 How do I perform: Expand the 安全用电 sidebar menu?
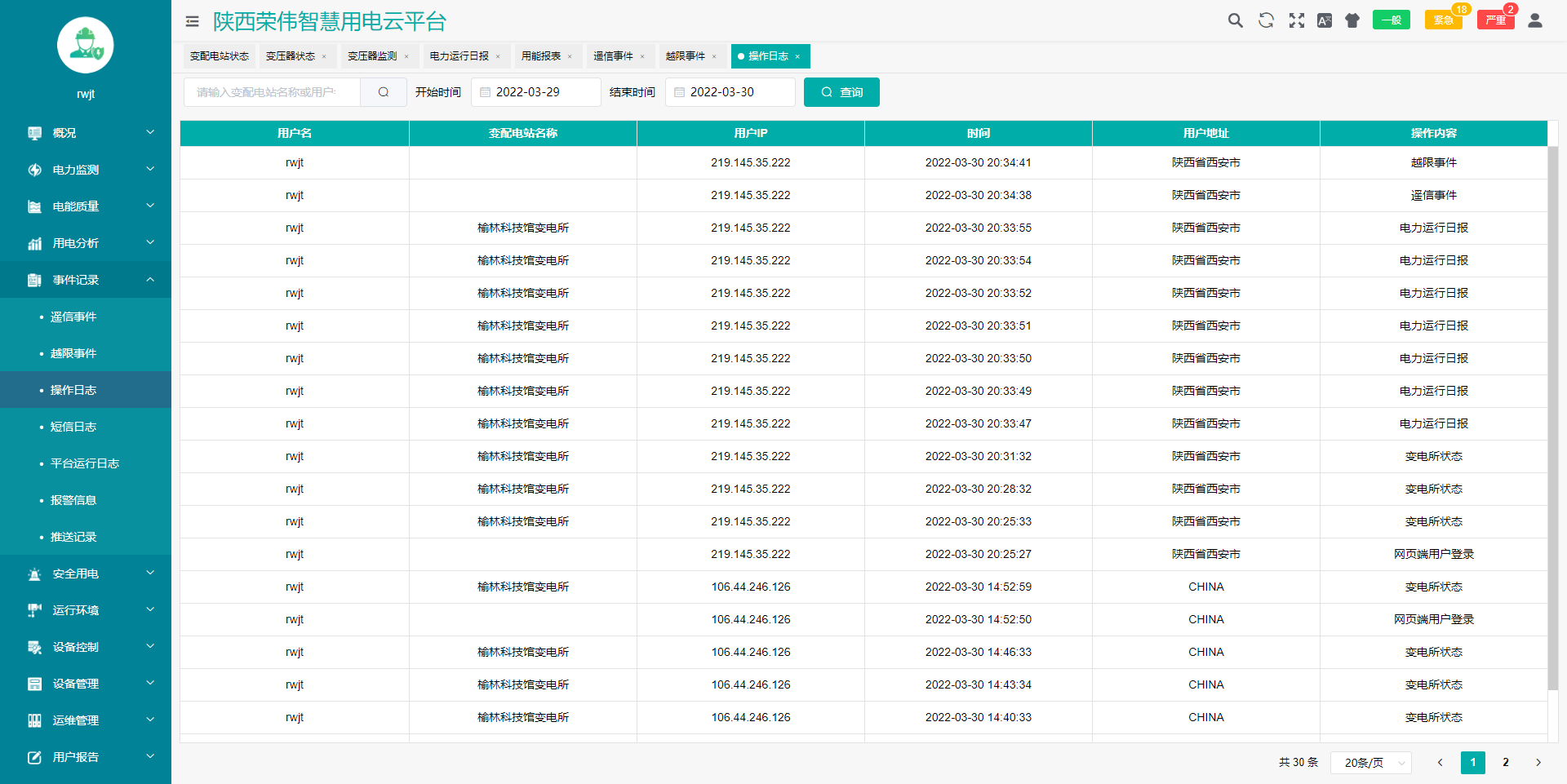point(86,574)
